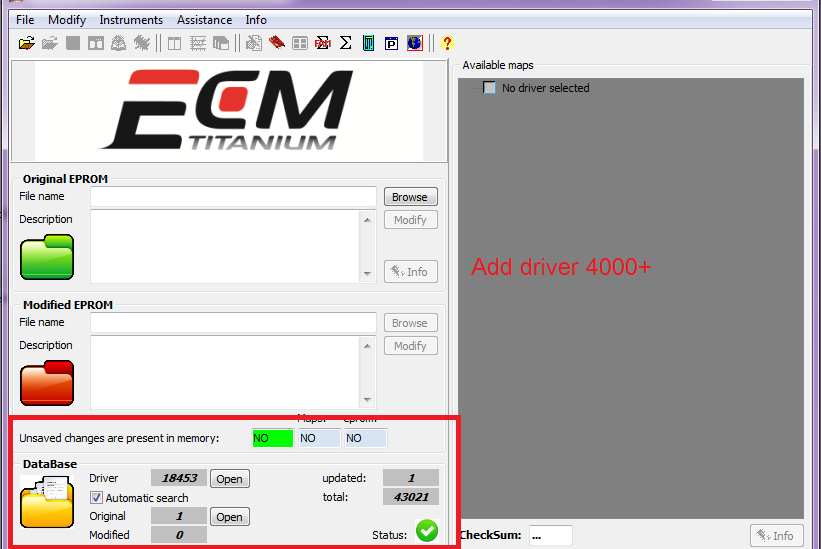Click the green status checkmark icon
Viewport: 821px width, 549px height.
click(427, 531)
